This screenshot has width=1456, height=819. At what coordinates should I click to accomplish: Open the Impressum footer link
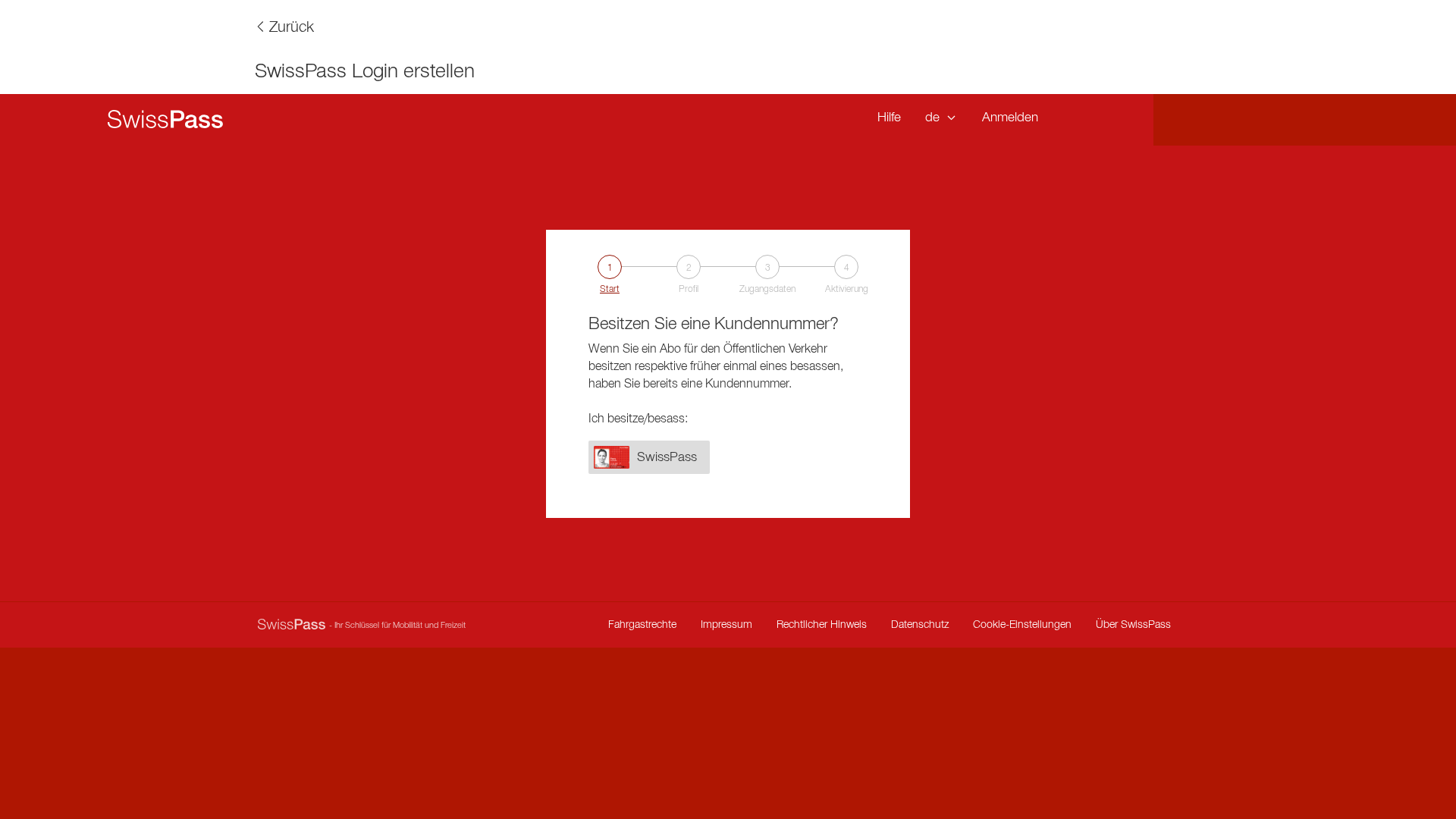726,625
